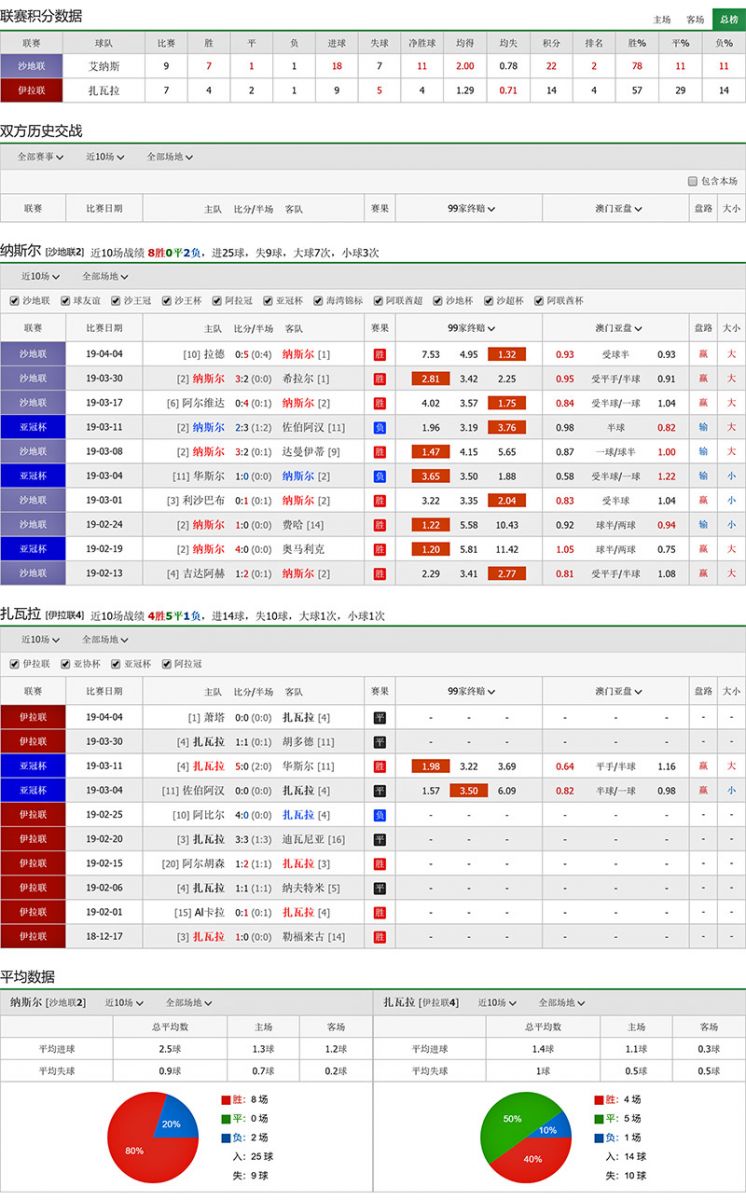Enable the 包含本场 checkbox

point(692,181)
